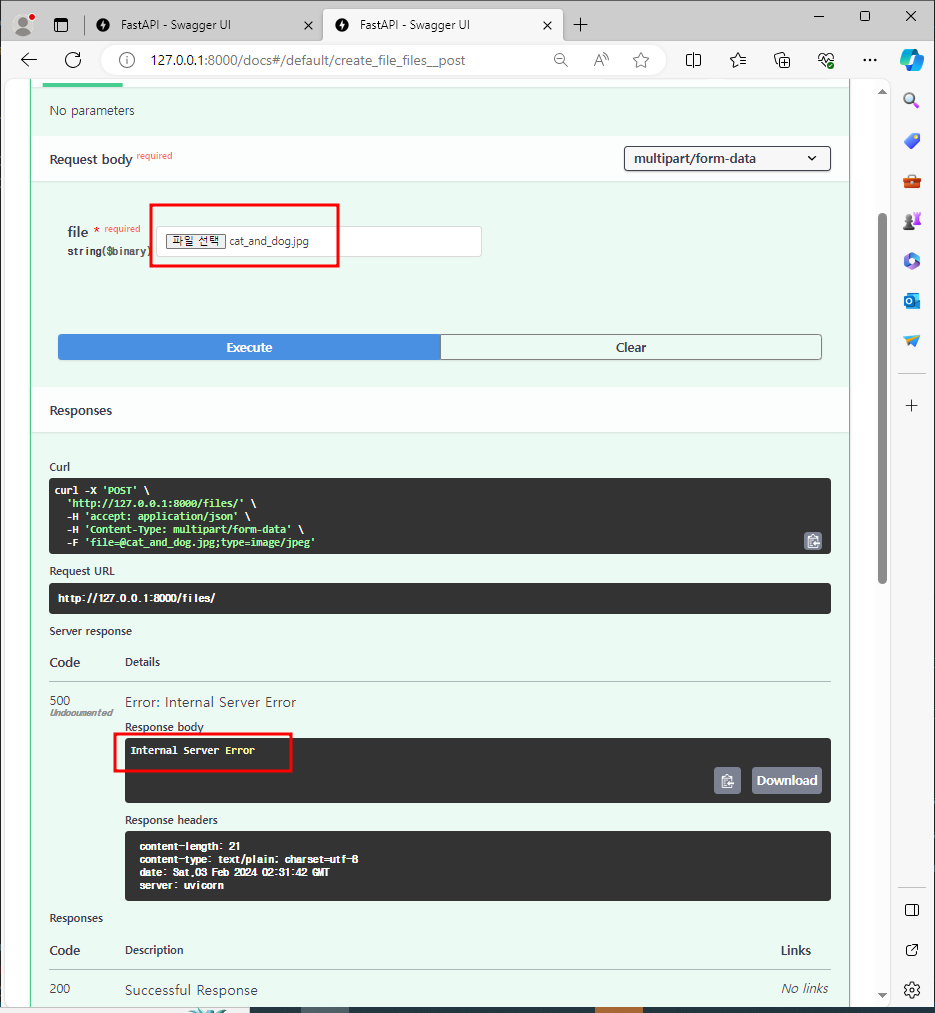The height and width of the screenshot is (1013, 935).
Task: Open sidebar settings gear icon
Action: [x=912, y=990]
